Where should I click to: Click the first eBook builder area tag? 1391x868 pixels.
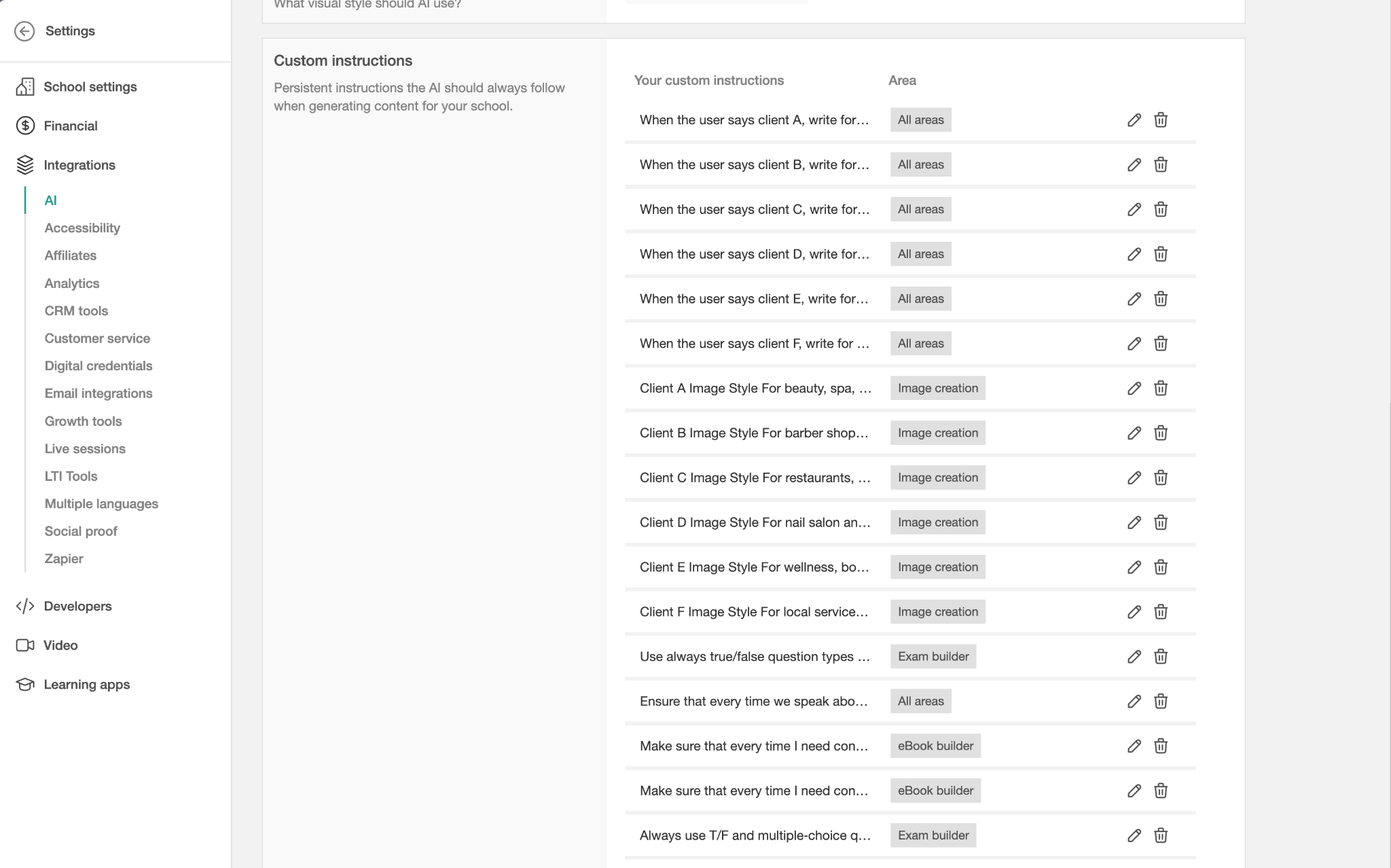935,746
